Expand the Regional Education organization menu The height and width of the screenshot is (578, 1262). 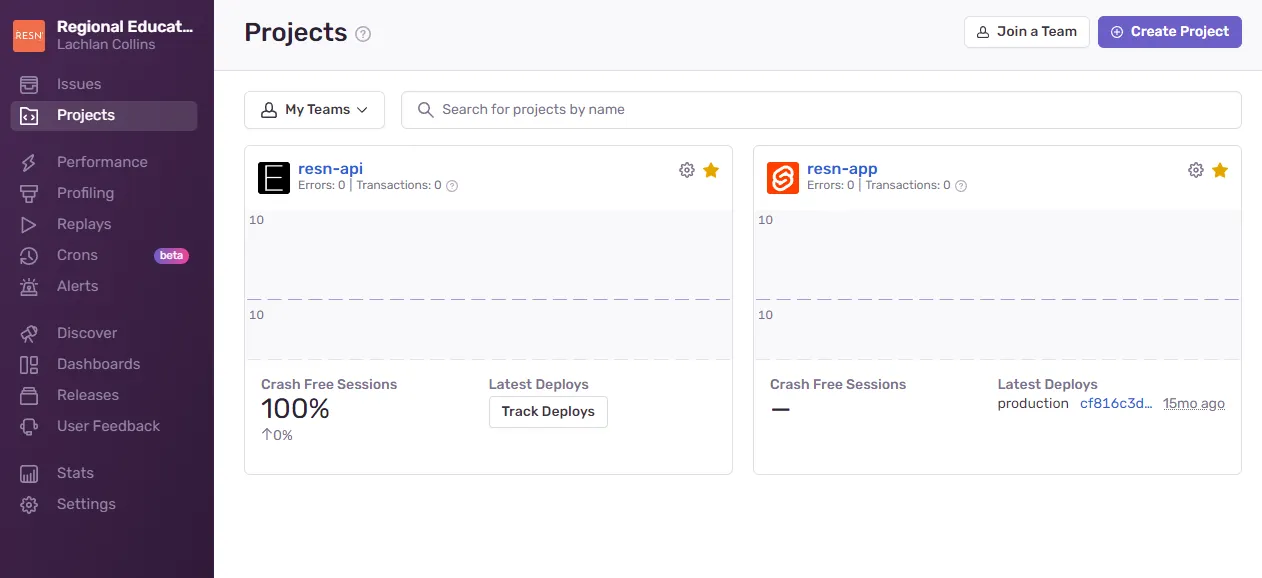[107, 34]
